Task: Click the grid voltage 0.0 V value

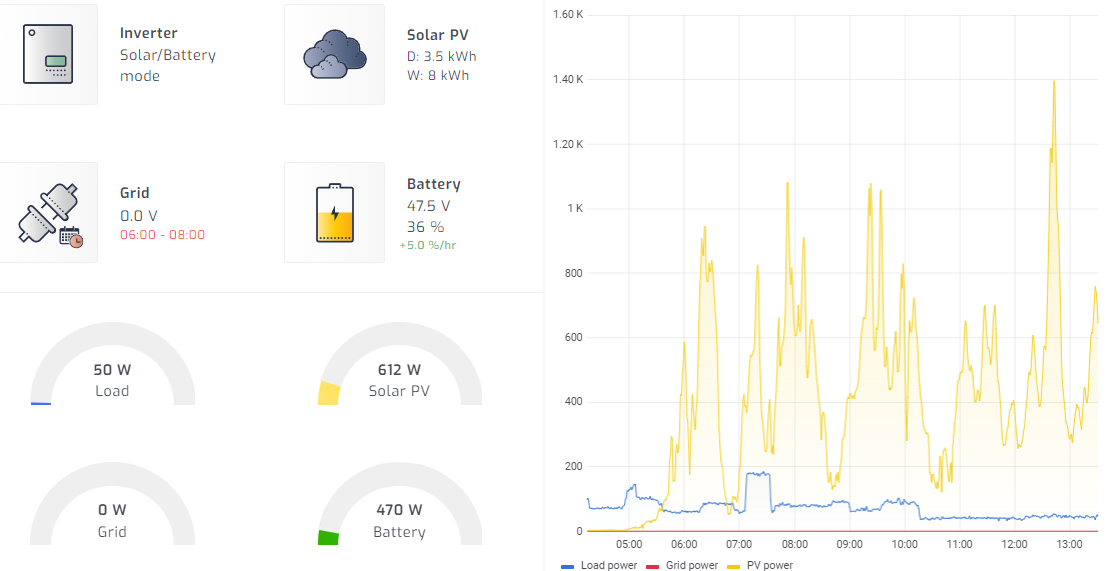Action: 139,215
